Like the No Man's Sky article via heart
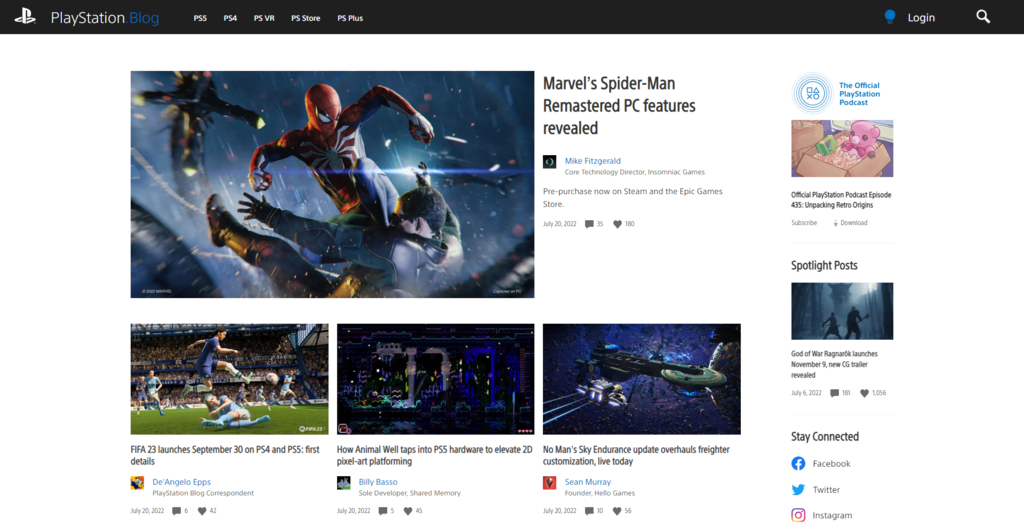Viewport: 1024px width, 529px height. pos(616,511)
